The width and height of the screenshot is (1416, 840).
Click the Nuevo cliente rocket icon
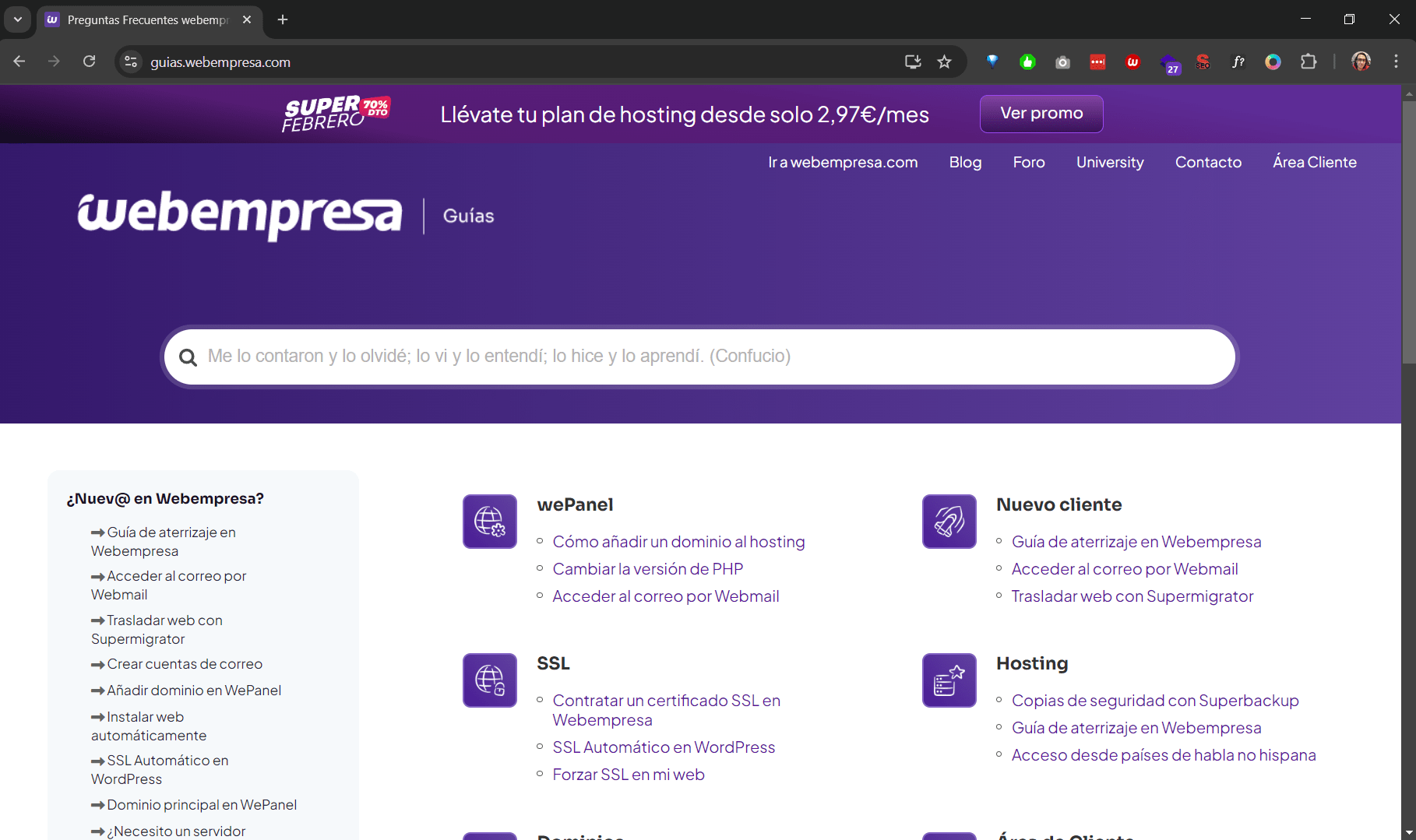(x=949, y=522)
